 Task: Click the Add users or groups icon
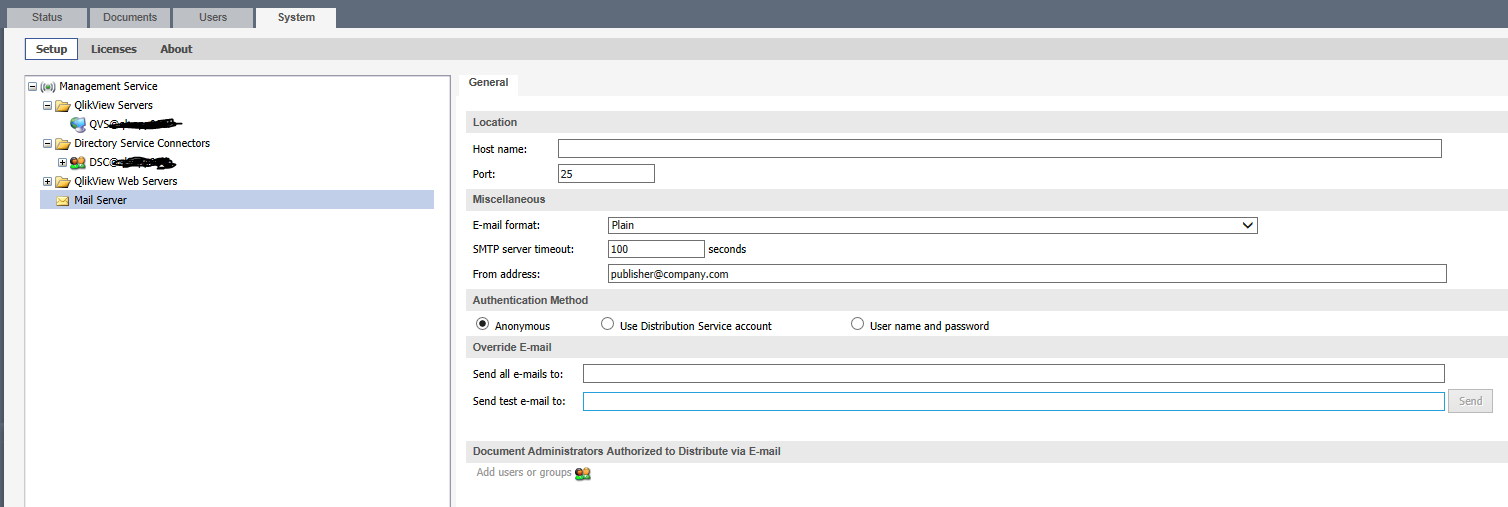pyautogui.click(x=583, y=473)
